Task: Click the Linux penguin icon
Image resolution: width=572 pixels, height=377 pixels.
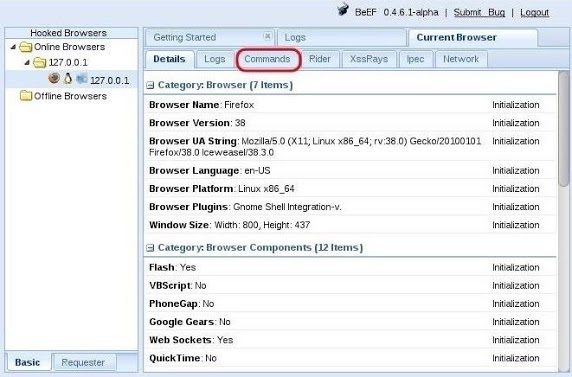Action: pyautogui.click(x=68, y=78)
